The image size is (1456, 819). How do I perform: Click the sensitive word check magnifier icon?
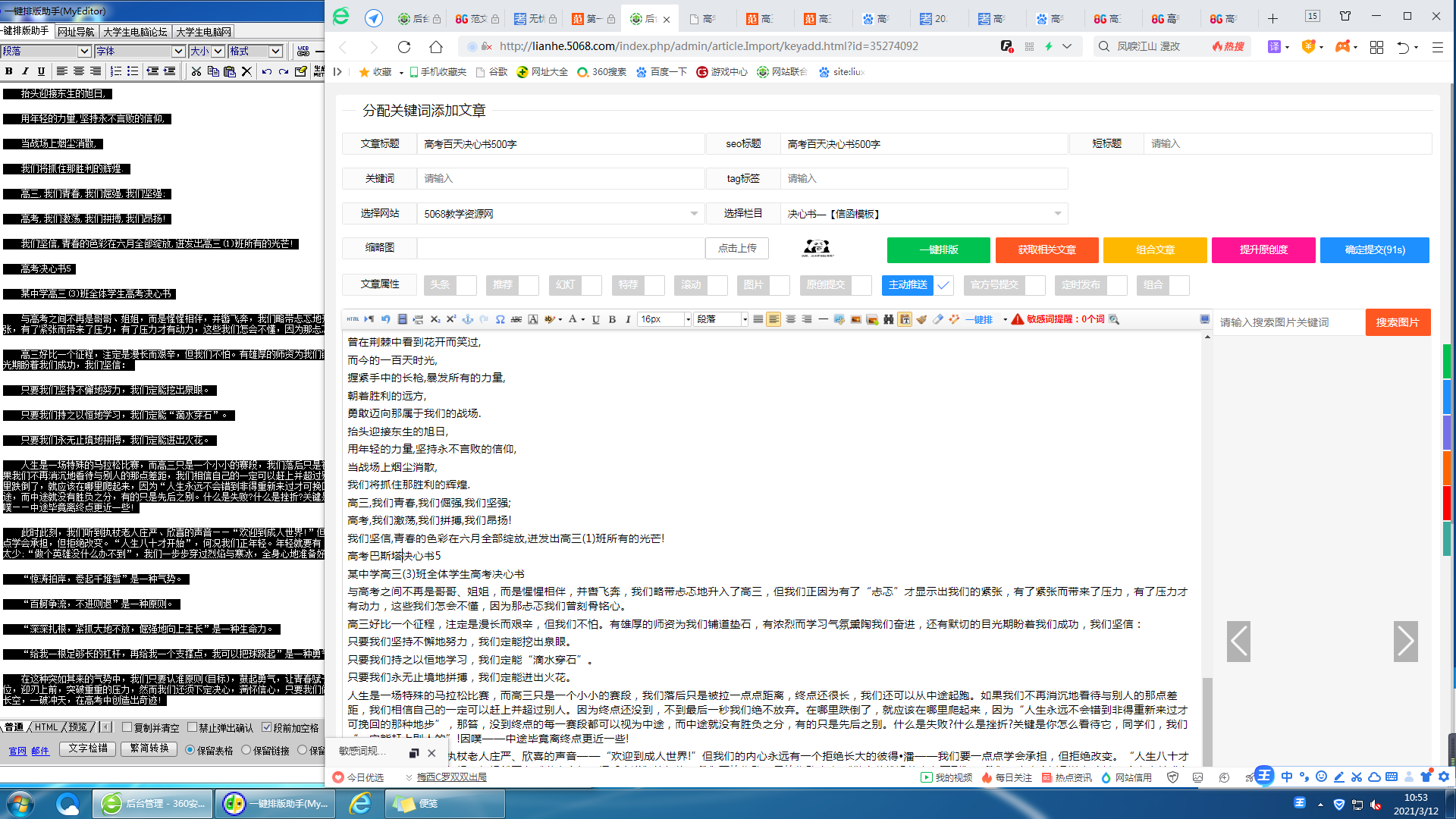point(1114,320)
